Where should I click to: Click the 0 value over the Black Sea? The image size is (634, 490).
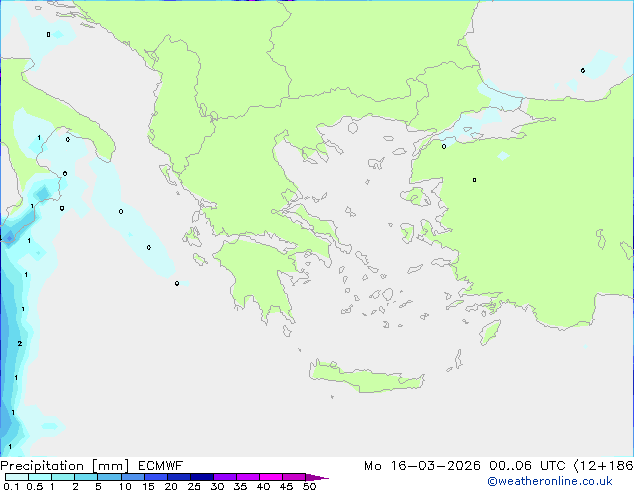click(583, 70)
